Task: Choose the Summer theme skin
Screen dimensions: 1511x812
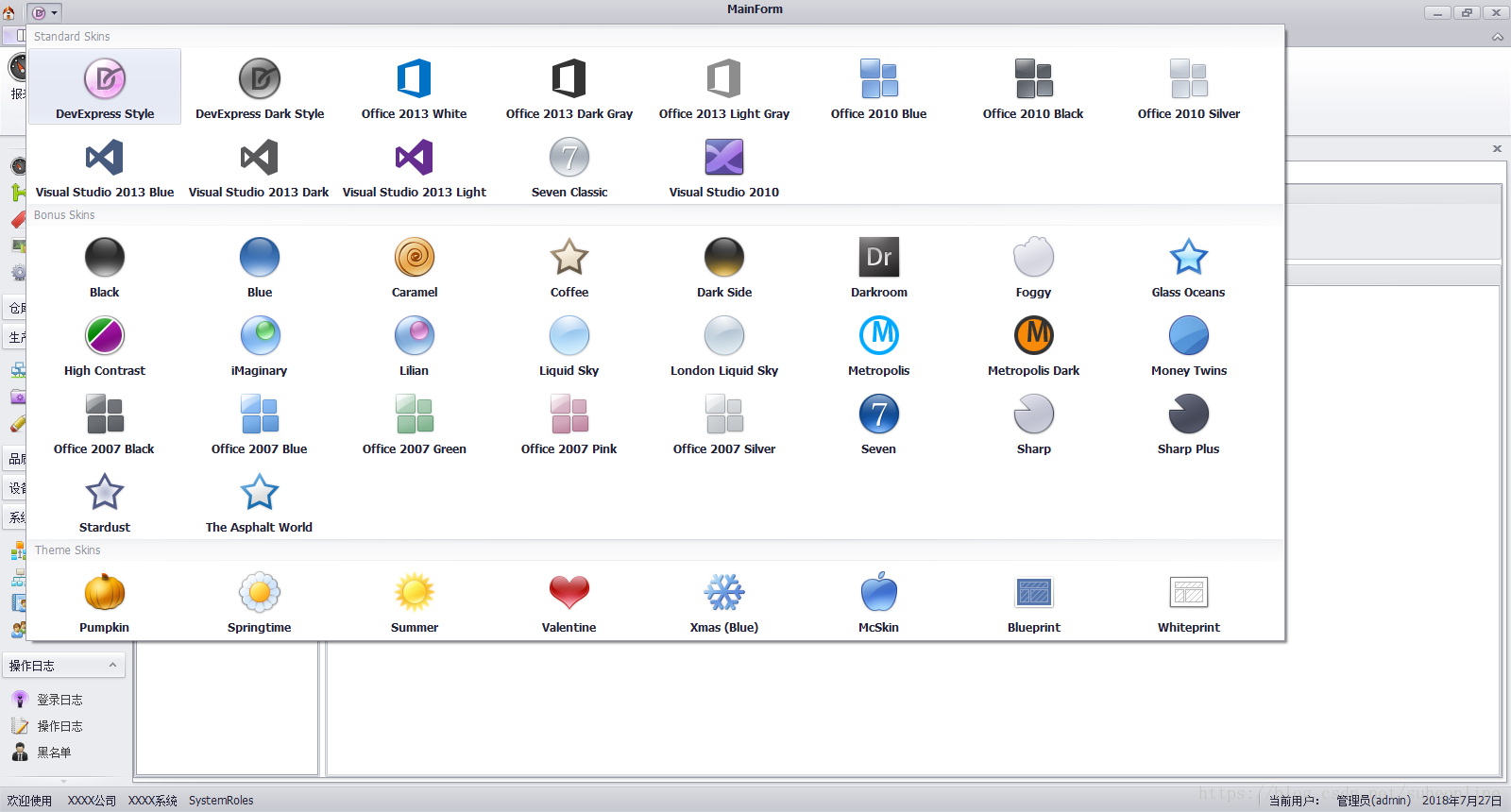Action: click(x=415, y=601)
